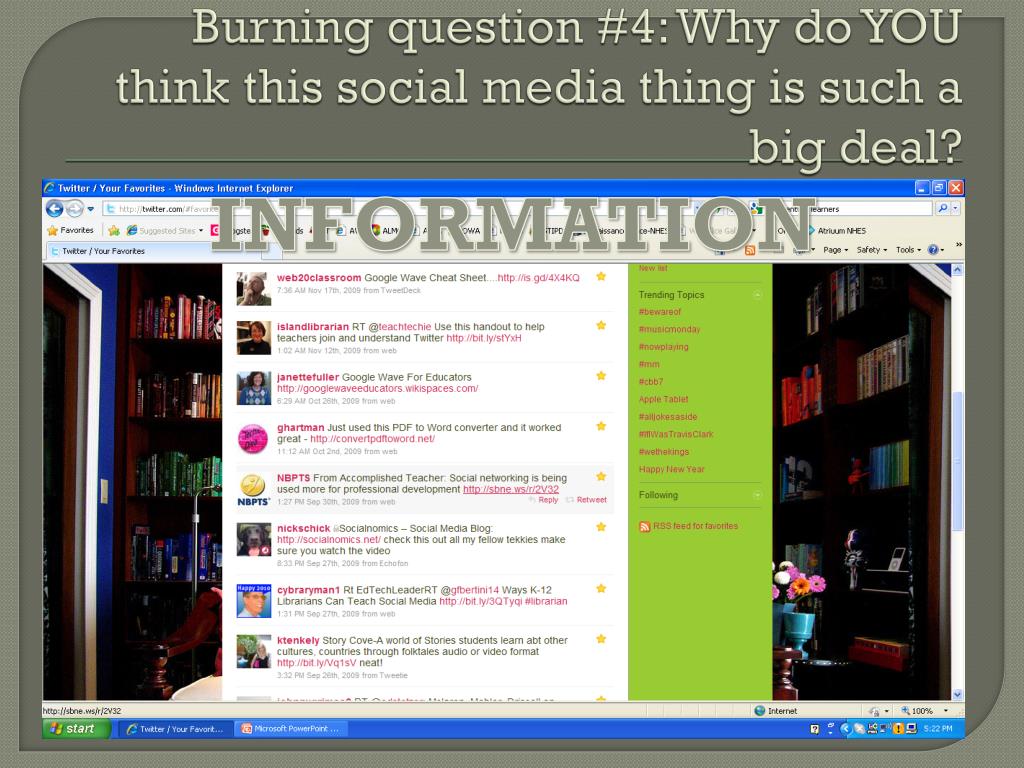Click the nickschick dog avatar
Image resolution: width=1024 pixels, height=768 pixels.
point(253,539)
